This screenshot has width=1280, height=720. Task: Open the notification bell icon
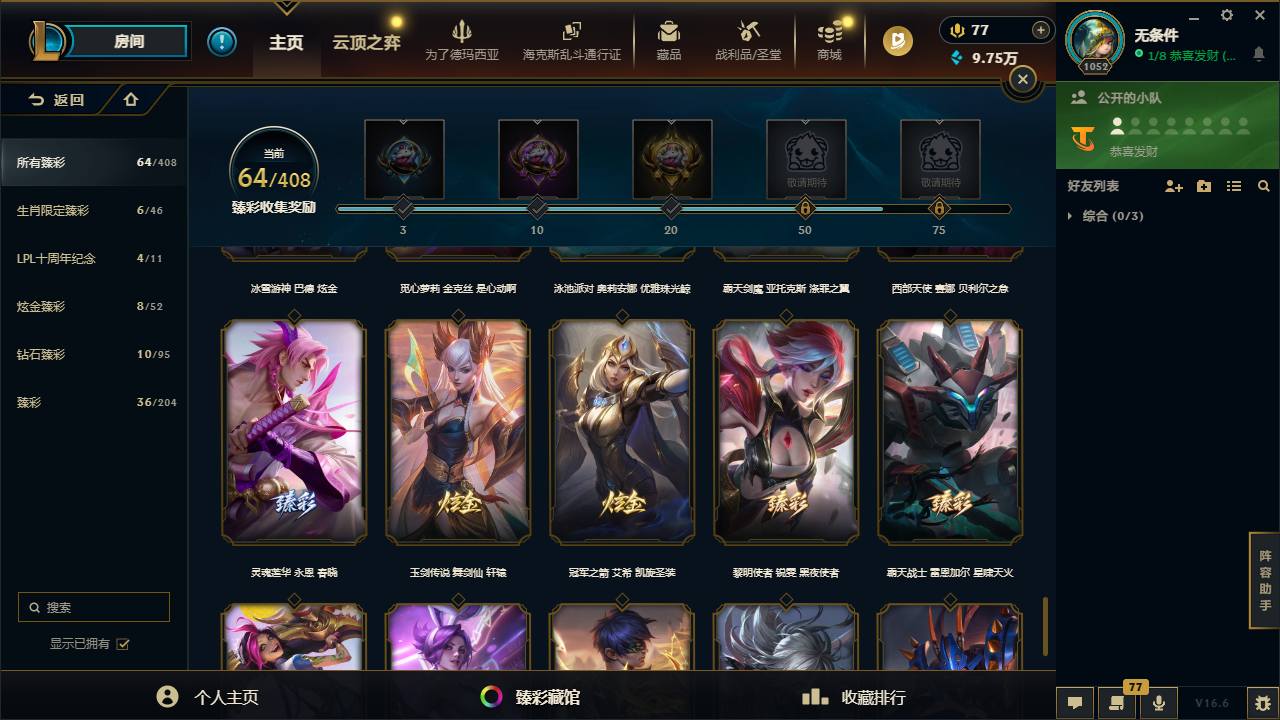point(1259,55)
